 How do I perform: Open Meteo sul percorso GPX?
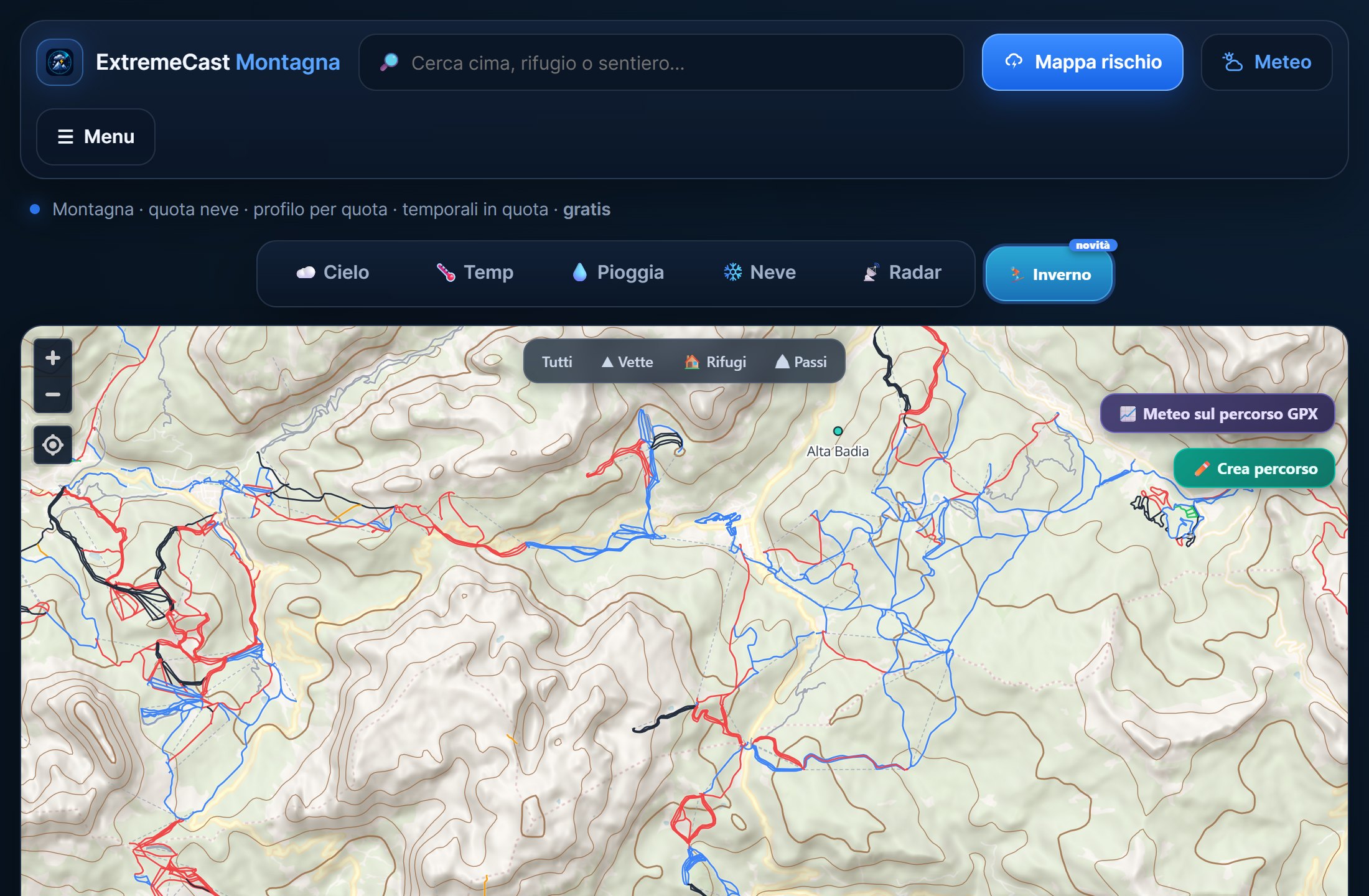coord(1218,414)
